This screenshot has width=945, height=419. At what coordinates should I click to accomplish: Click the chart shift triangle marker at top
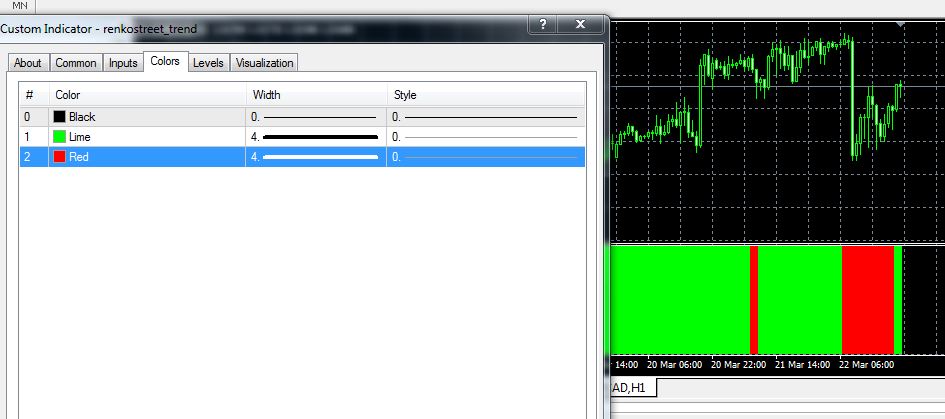(x=900, y=25)
